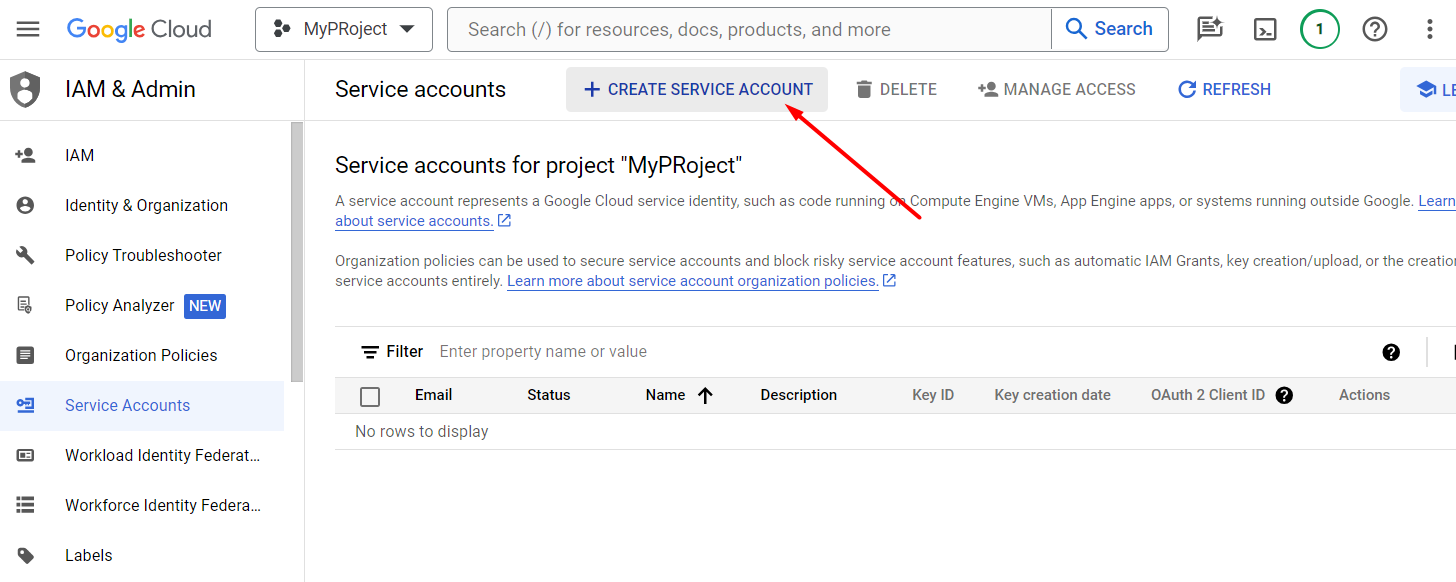Image resolution: width=1456 pixels, height=582 pixels.
Task: Click the DELETE toolbar button
Action: (896, 89)
